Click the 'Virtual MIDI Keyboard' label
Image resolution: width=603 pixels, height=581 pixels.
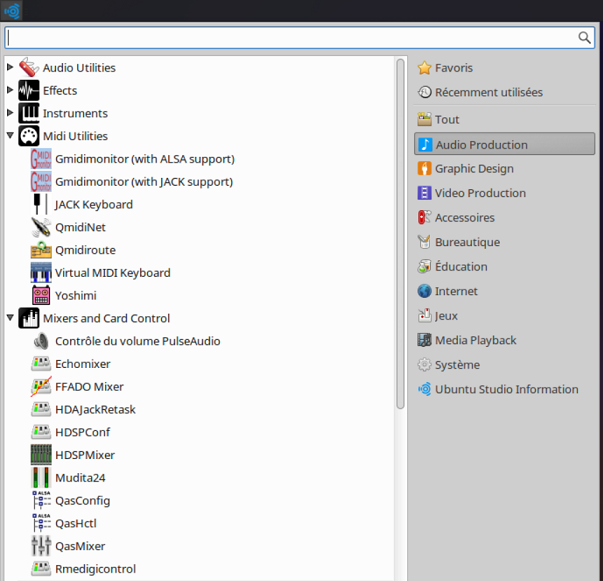pyautogui.click(x=113, y=273)
